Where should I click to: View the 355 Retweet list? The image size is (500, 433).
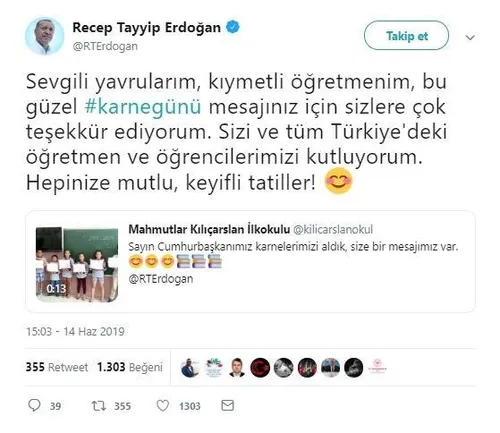point(57,367)
